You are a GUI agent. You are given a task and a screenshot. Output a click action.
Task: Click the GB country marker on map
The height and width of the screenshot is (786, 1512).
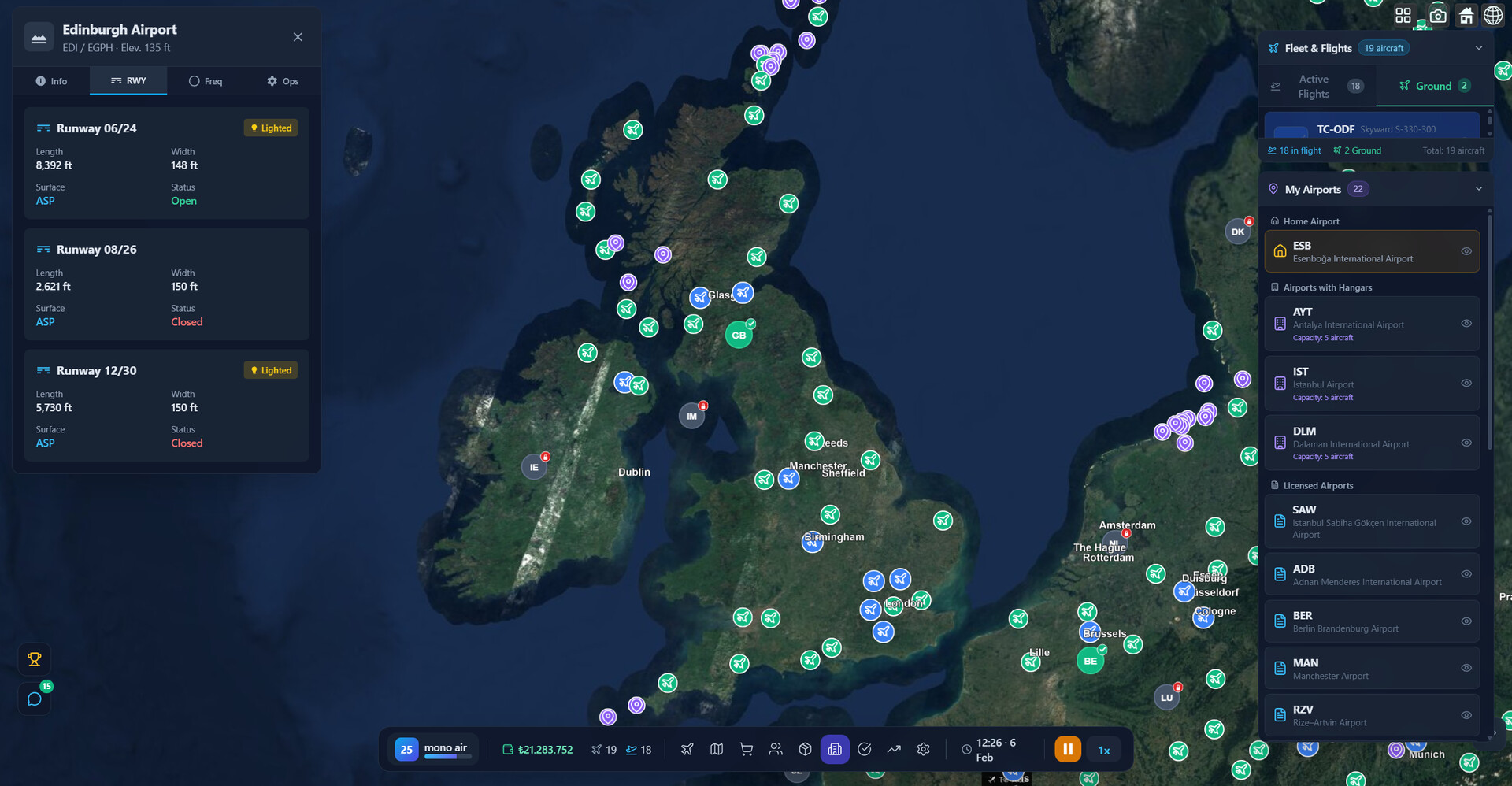point(739,336)
